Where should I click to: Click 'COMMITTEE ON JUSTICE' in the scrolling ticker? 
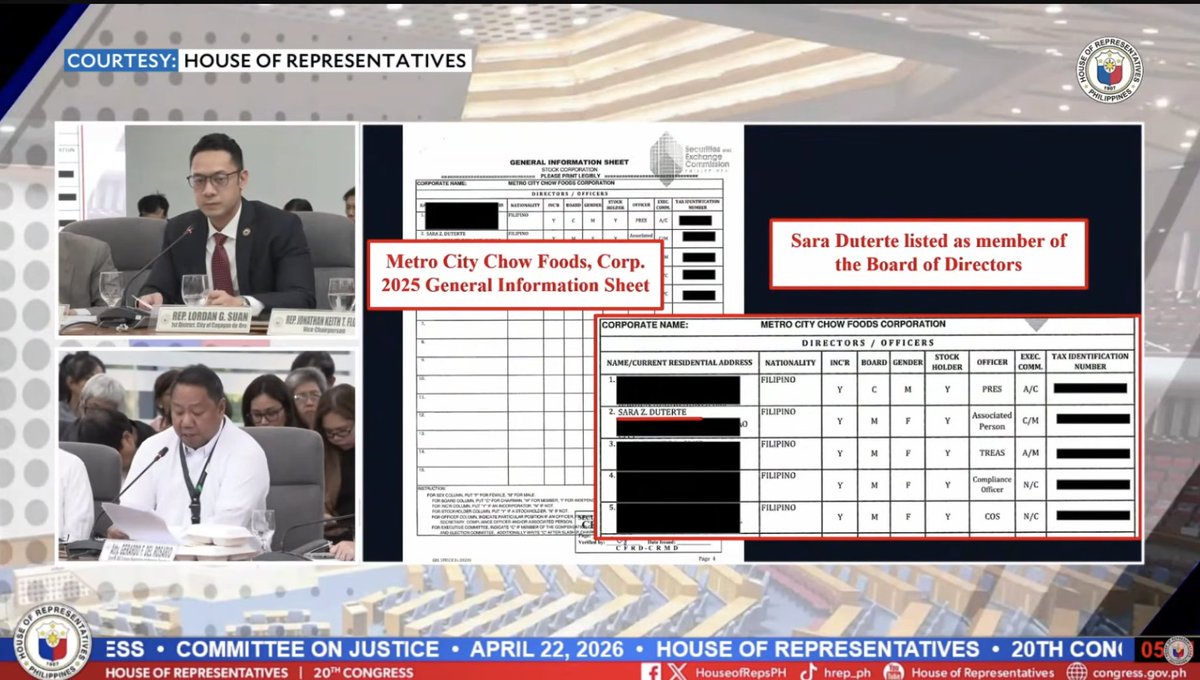point(308,649)
